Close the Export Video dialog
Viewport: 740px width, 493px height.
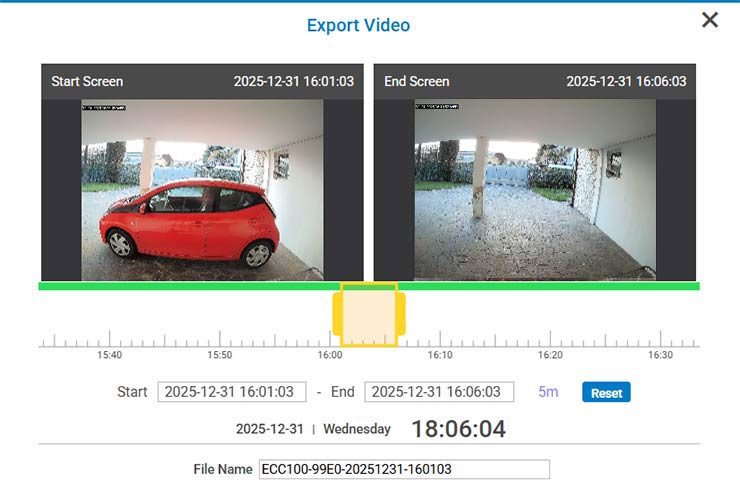[709, 20]
